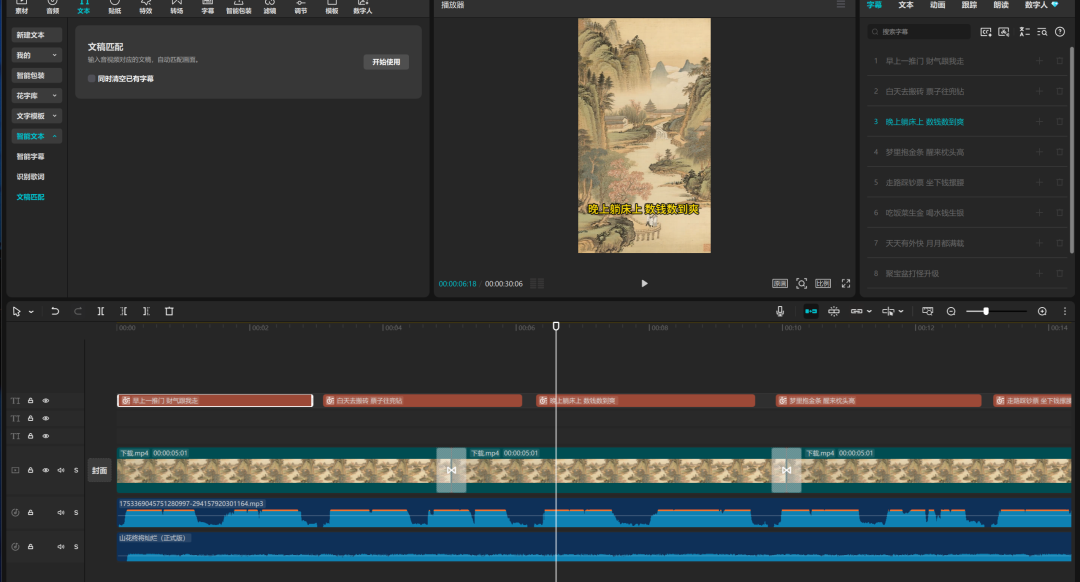1080x582 pixels.
Task: Click the delete trash icon in timeline toolbar
Action: pyautogui.click(x=169, y=311)
